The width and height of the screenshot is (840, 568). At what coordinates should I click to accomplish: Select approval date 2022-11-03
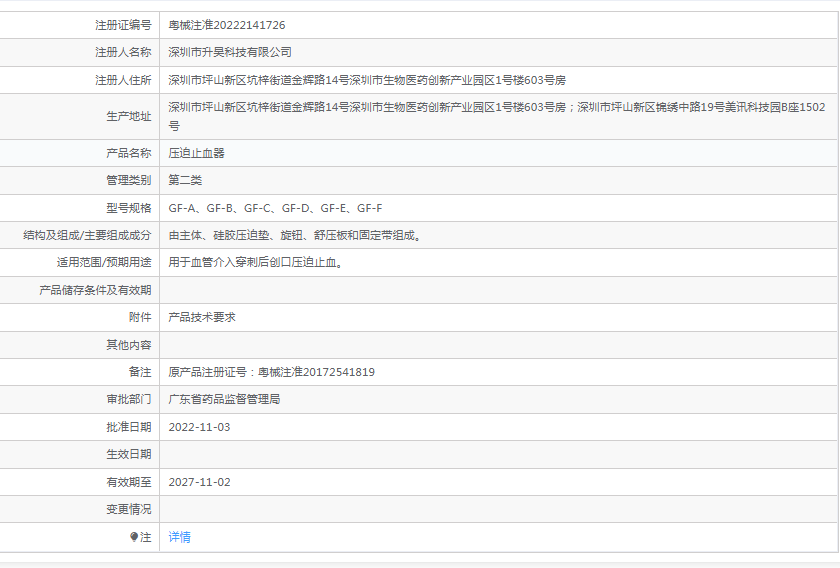[x=199, y=427]
